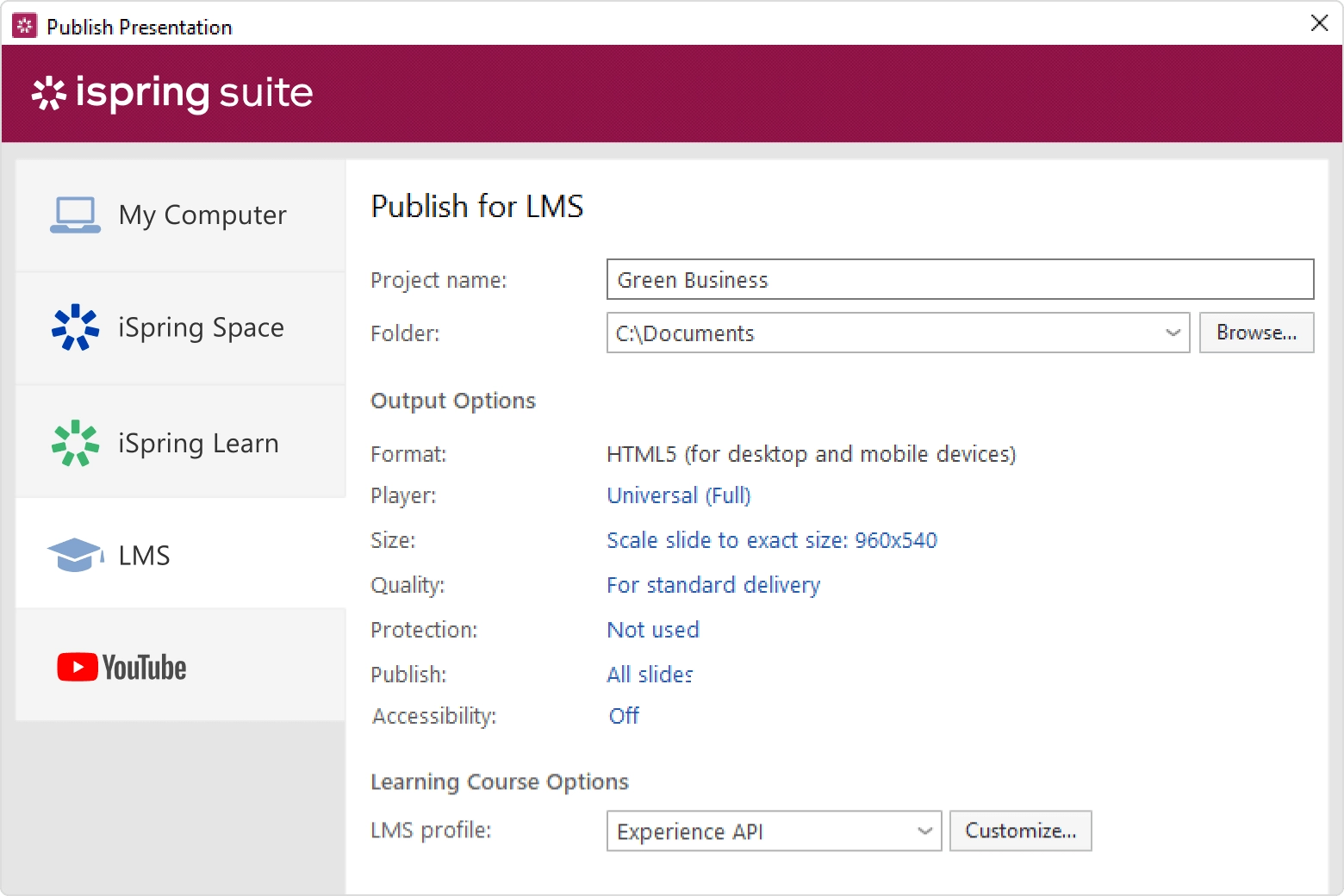Screen dimensions: 1344x896
Task: Switch to the iSpring Space tab
Action: [x=181, y=328]
